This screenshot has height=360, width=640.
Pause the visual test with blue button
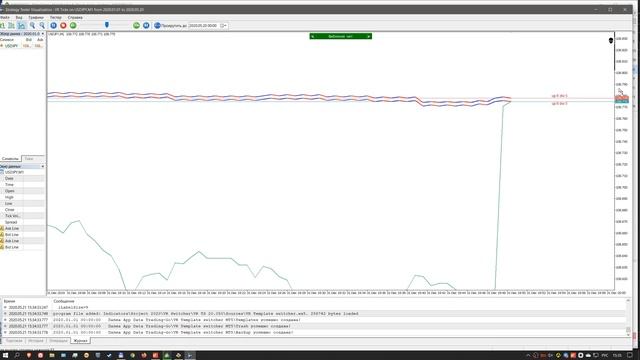[x=53, y=26]
